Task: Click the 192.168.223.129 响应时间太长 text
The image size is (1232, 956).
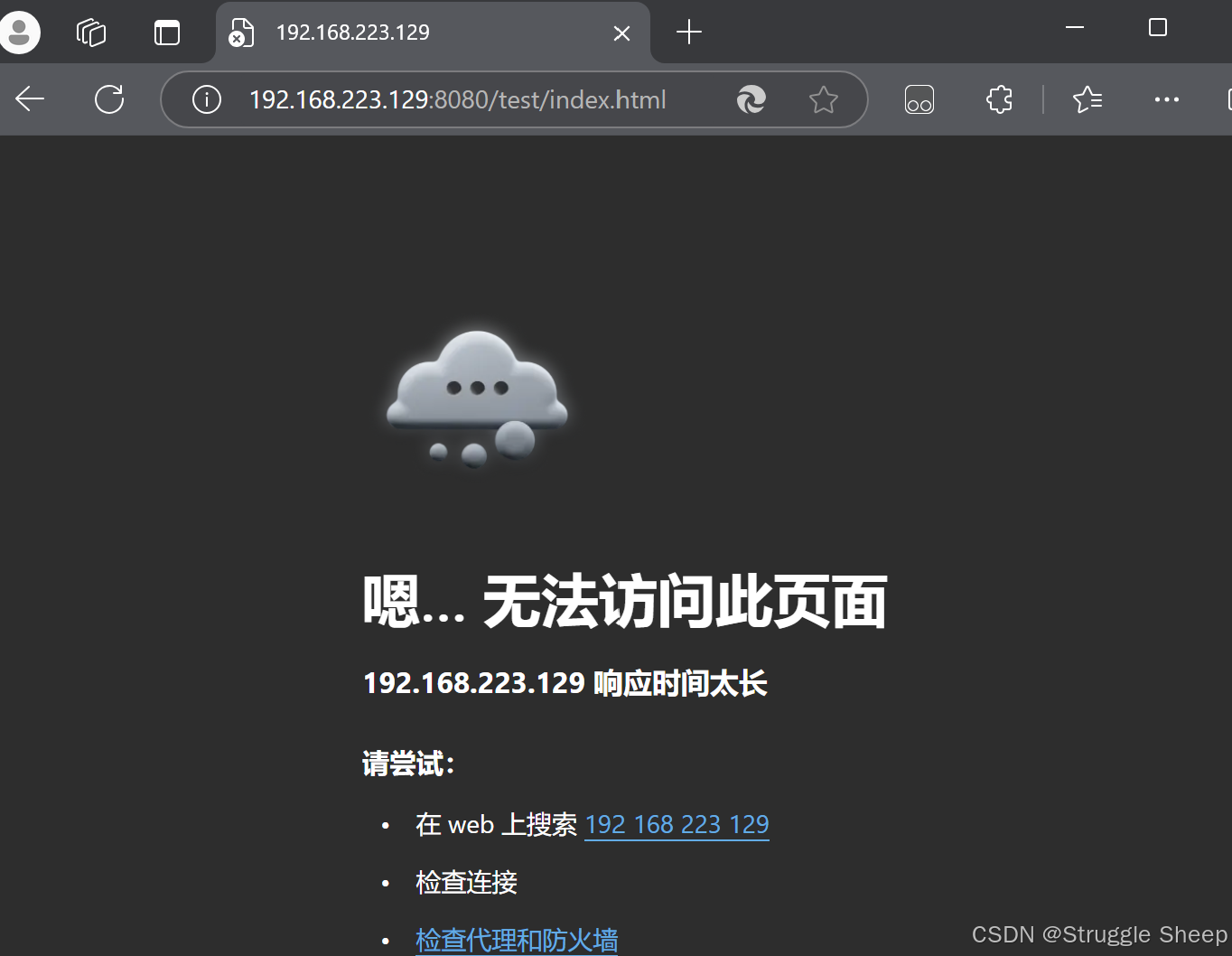Action: click(565, 683)
